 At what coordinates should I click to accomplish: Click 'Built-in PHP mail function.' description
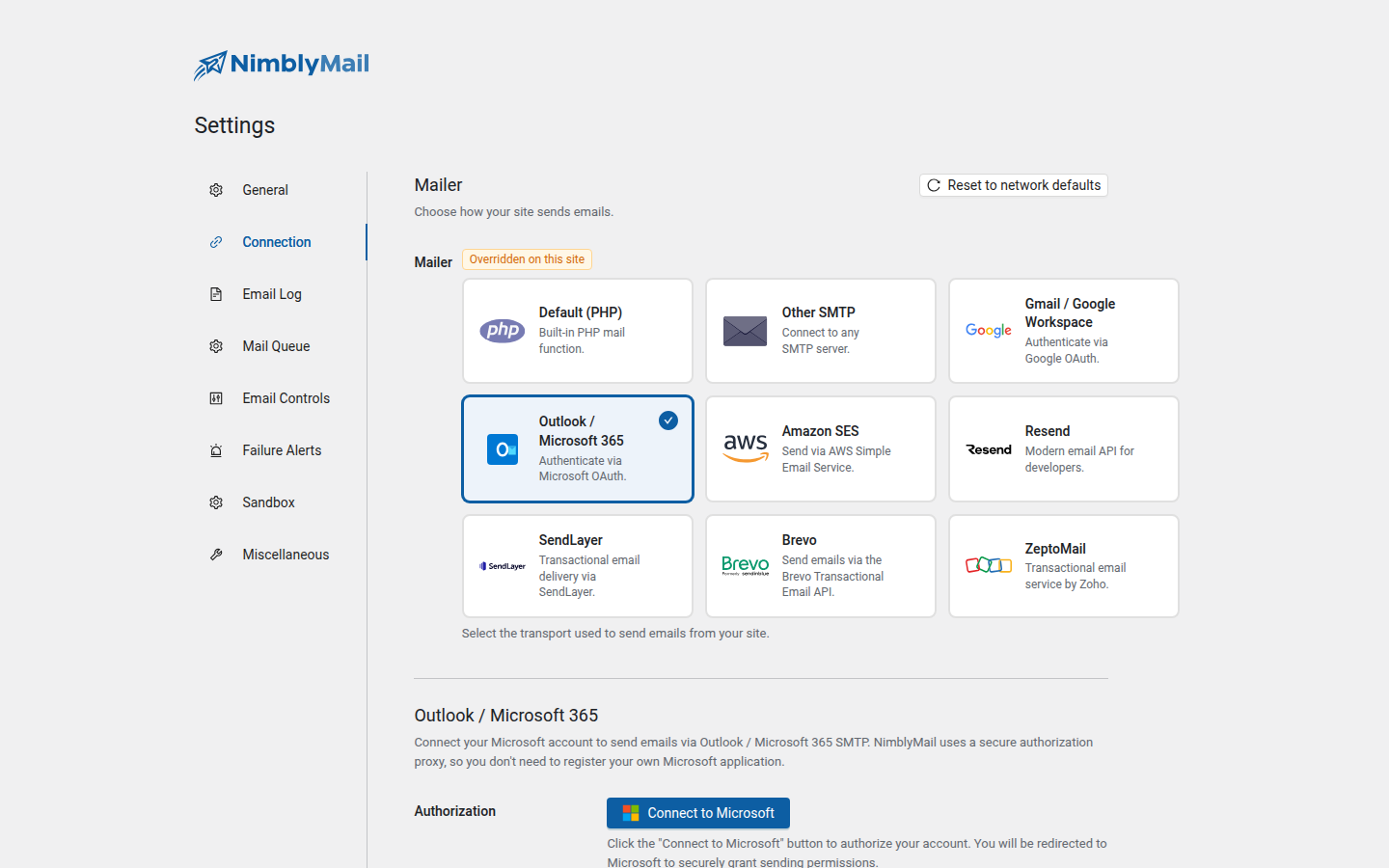point(582,340)
